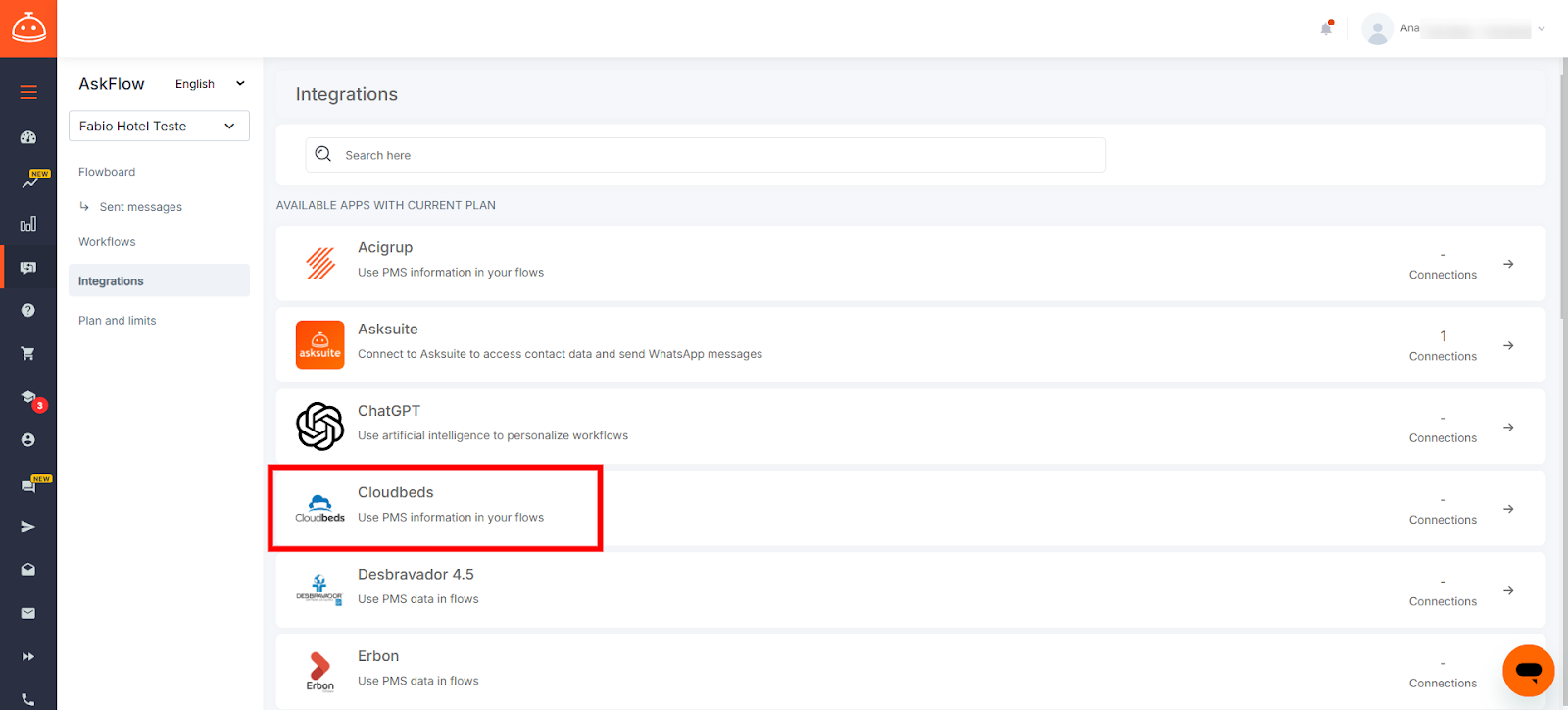Open ChatGPT integration via its arrow
The image size is (1568, 710).
pyautogui.click(x=1509, y=428)
